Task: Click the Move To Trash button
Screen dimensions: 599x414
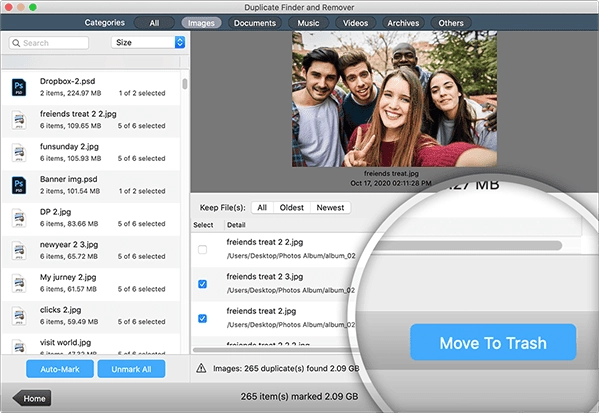Action: 493,342
